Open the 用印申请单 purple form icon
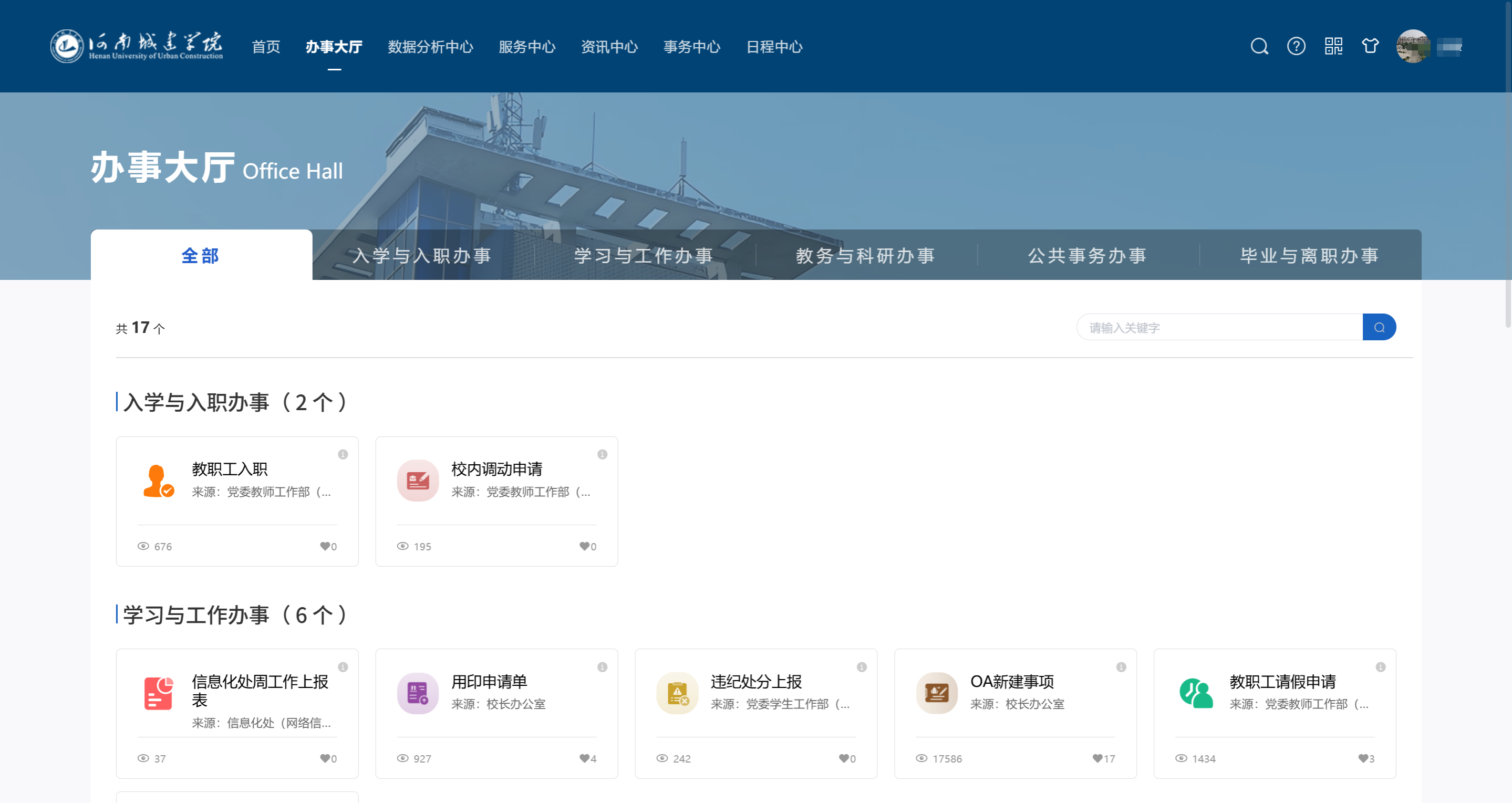 click(418, 693)
